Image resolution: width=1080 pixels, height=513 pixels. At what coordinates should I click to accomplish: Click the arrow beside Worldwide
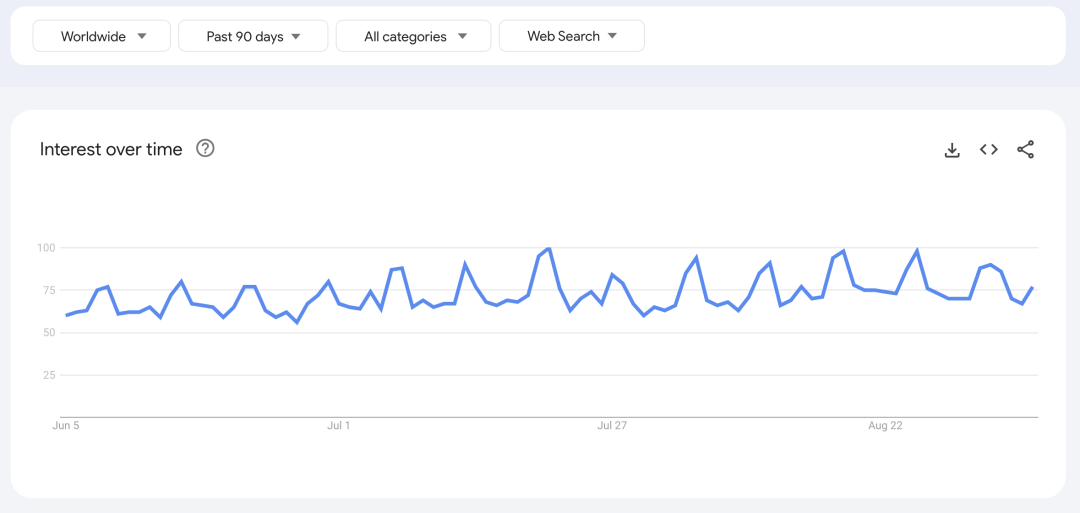142,36
